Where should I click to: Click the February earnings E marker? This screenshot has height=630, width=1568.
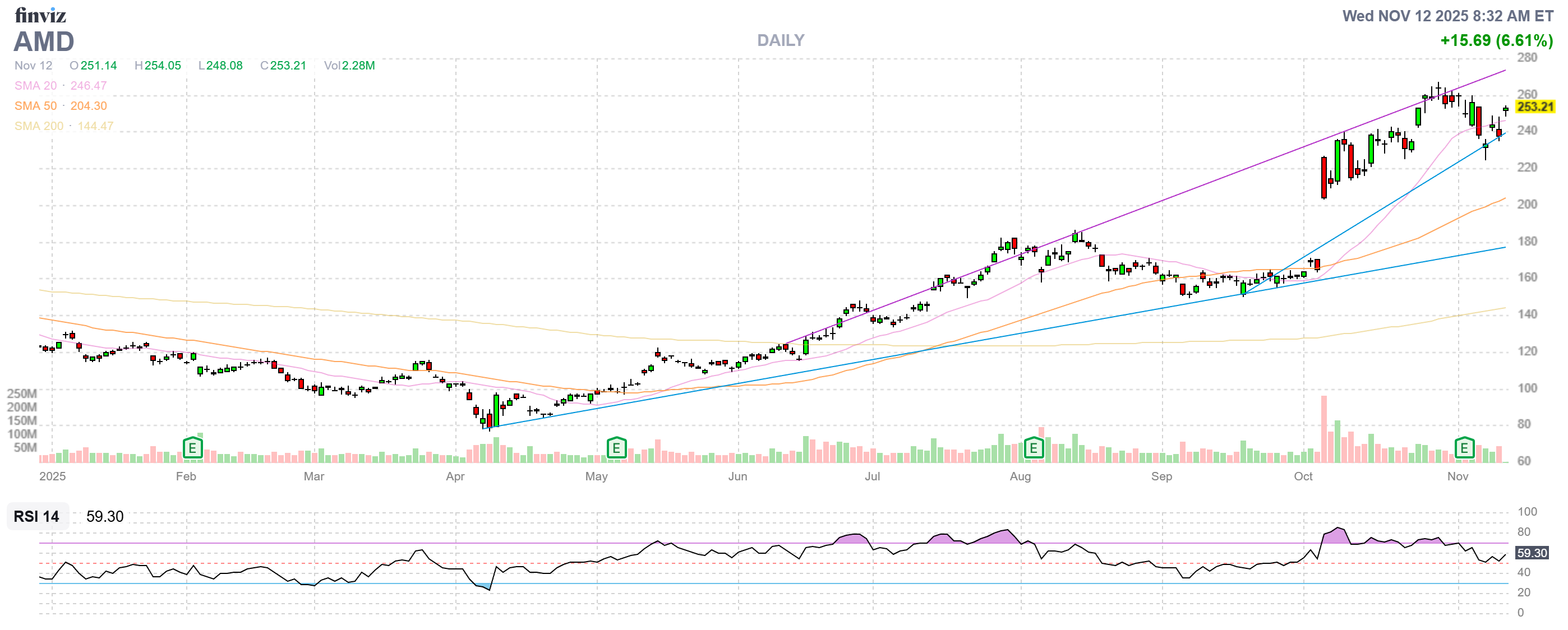point(192,448)
